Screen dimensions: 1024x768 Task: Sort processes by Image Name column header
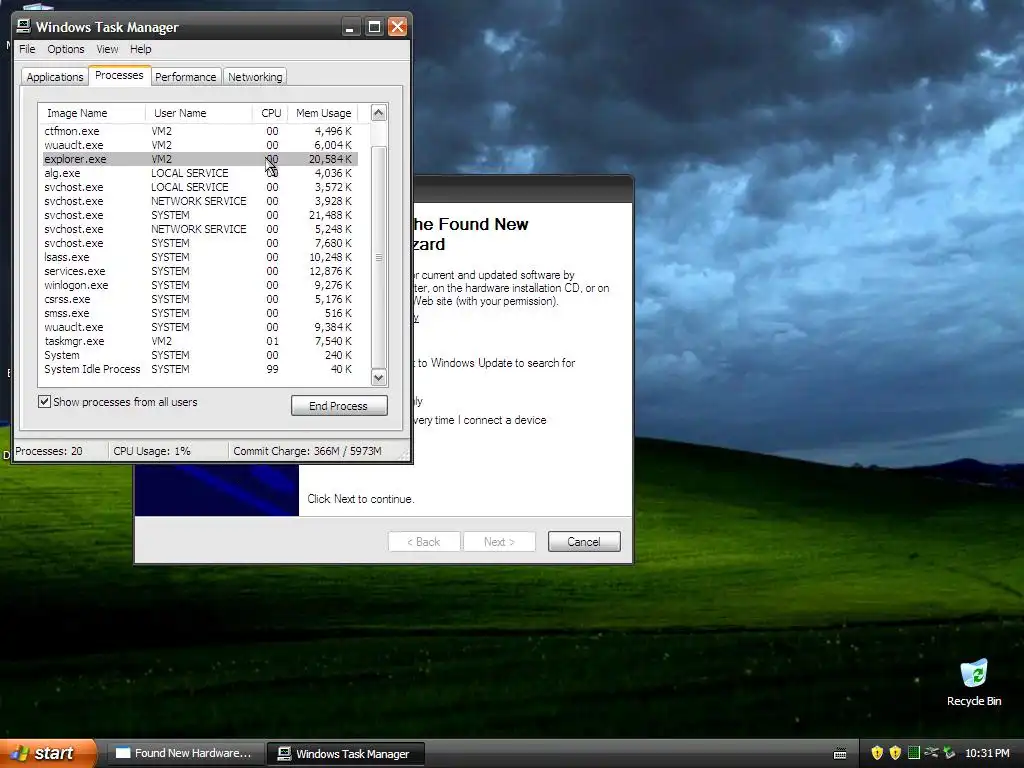(91, 113)
